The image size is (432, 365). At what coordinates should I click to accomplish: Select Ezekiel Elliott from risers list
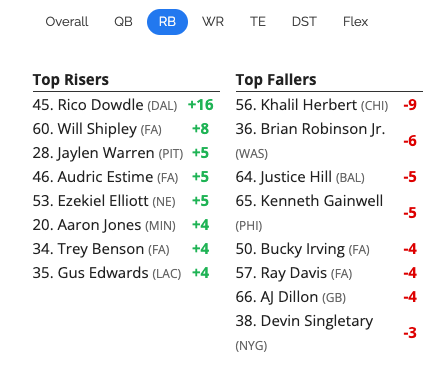[x=103, y=201]
